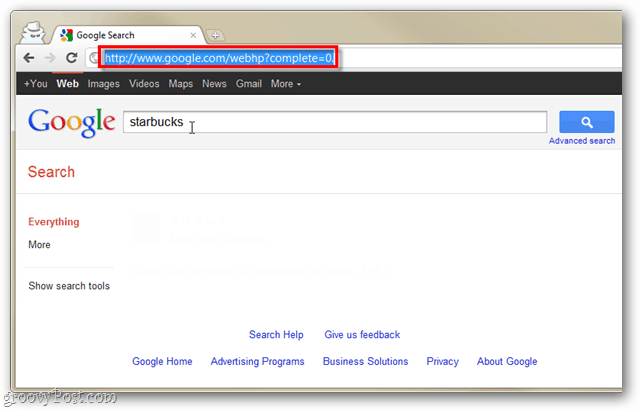Click the browser back arrow
Screen dimensions: 640x411
[x=29, y=58]
